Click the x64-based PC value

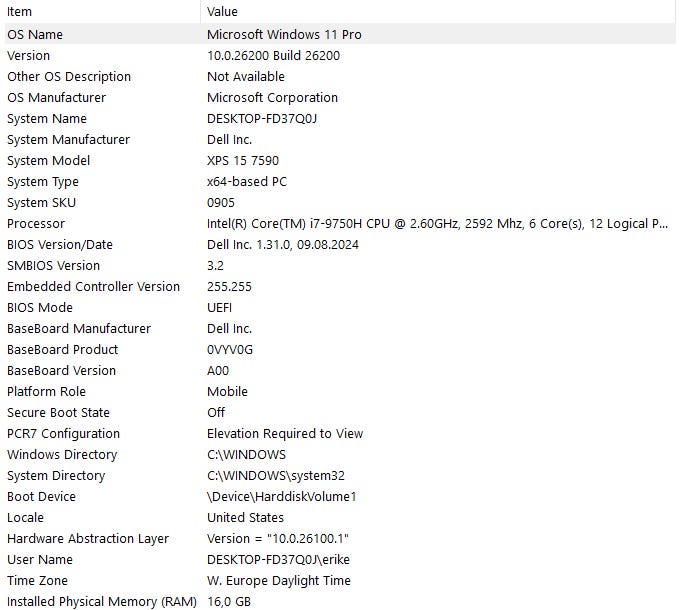247,181
